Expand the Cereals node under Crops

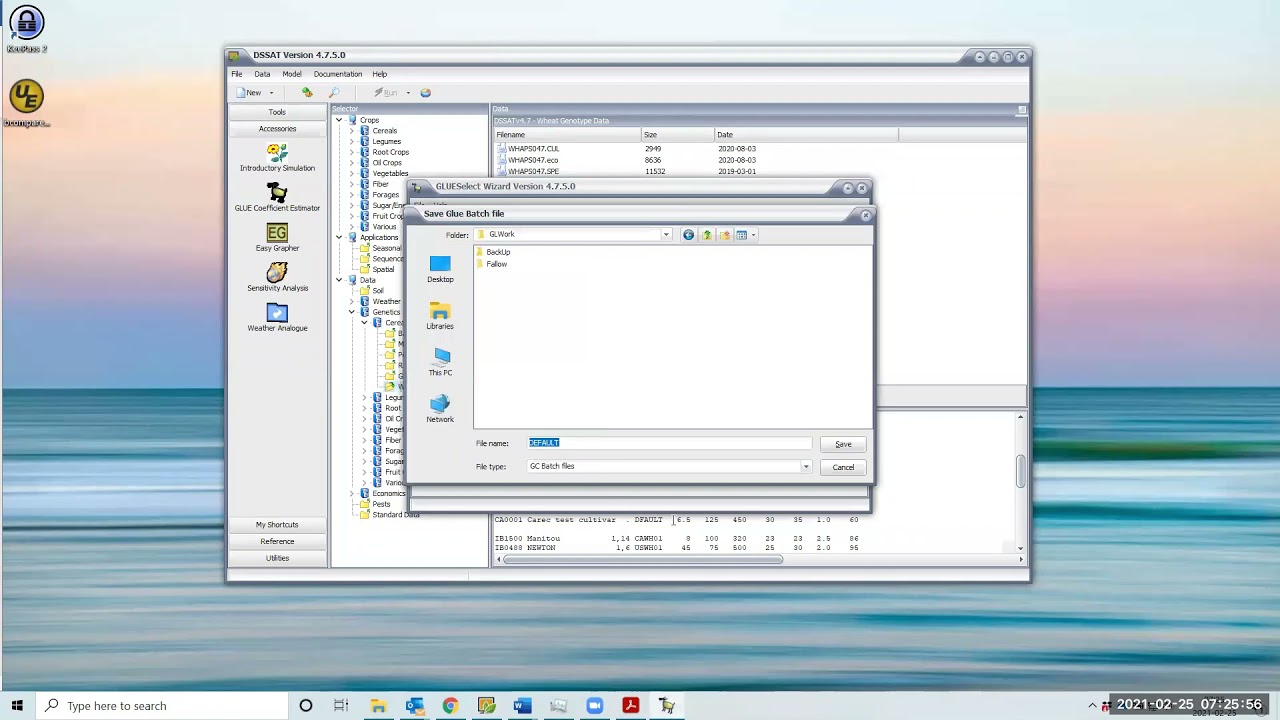tap(352, 131)
